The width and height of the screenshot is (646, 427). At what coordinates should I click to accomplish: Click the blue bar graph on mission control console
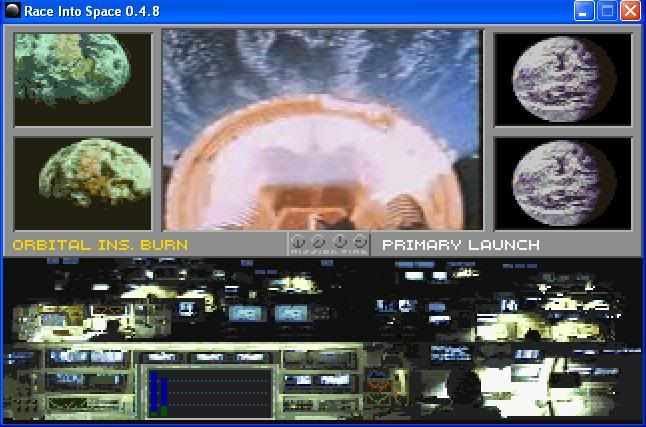[x=210, y=392]
